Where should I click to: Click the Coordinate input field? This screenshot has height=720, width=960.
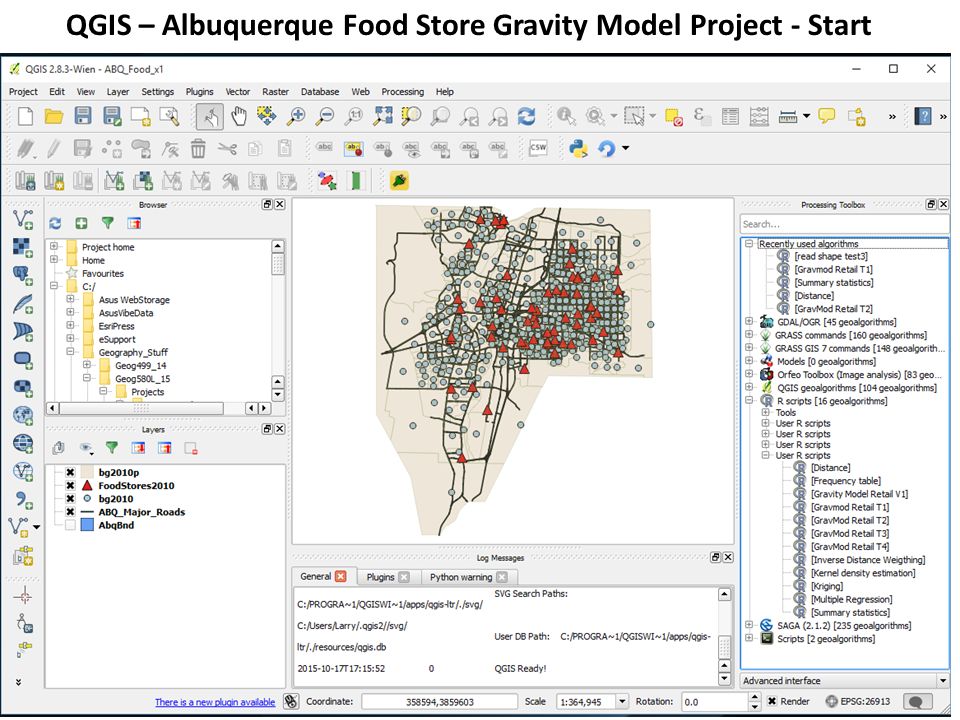pyautogui.click(x=440, y=702)
